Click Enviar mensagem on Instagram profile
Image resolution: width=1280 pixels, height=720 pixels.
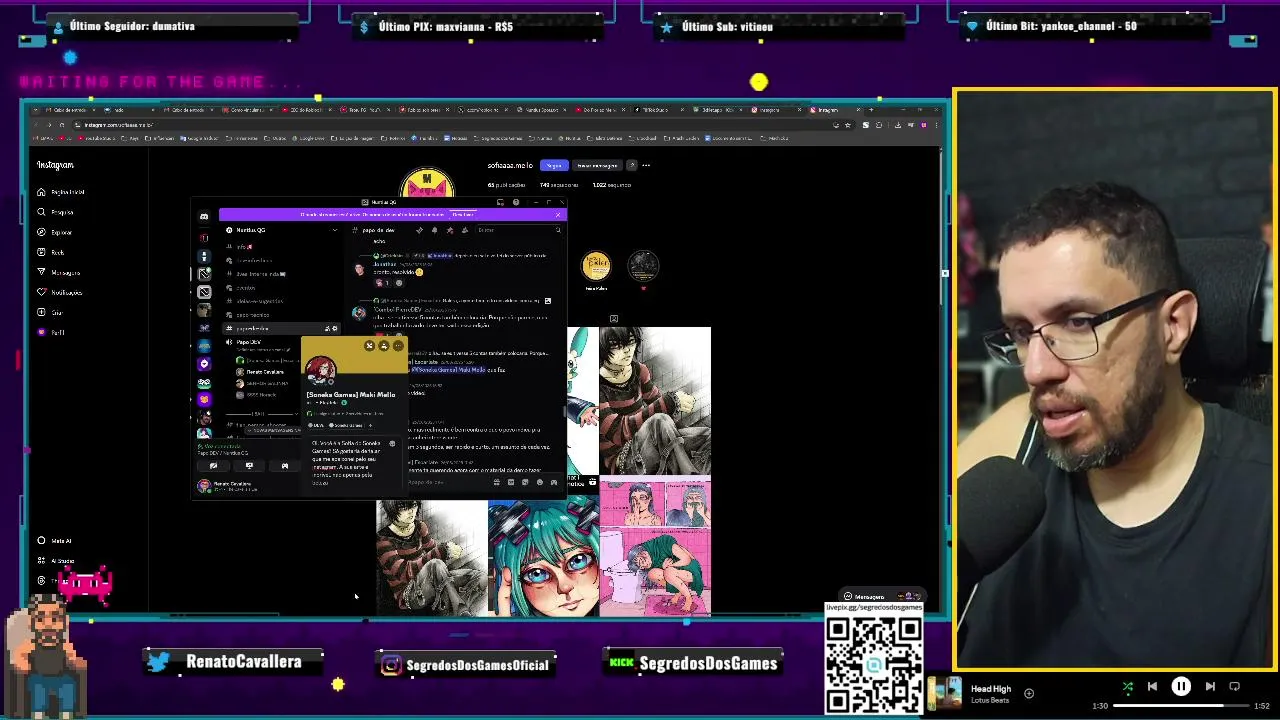[x=597, y=165]
